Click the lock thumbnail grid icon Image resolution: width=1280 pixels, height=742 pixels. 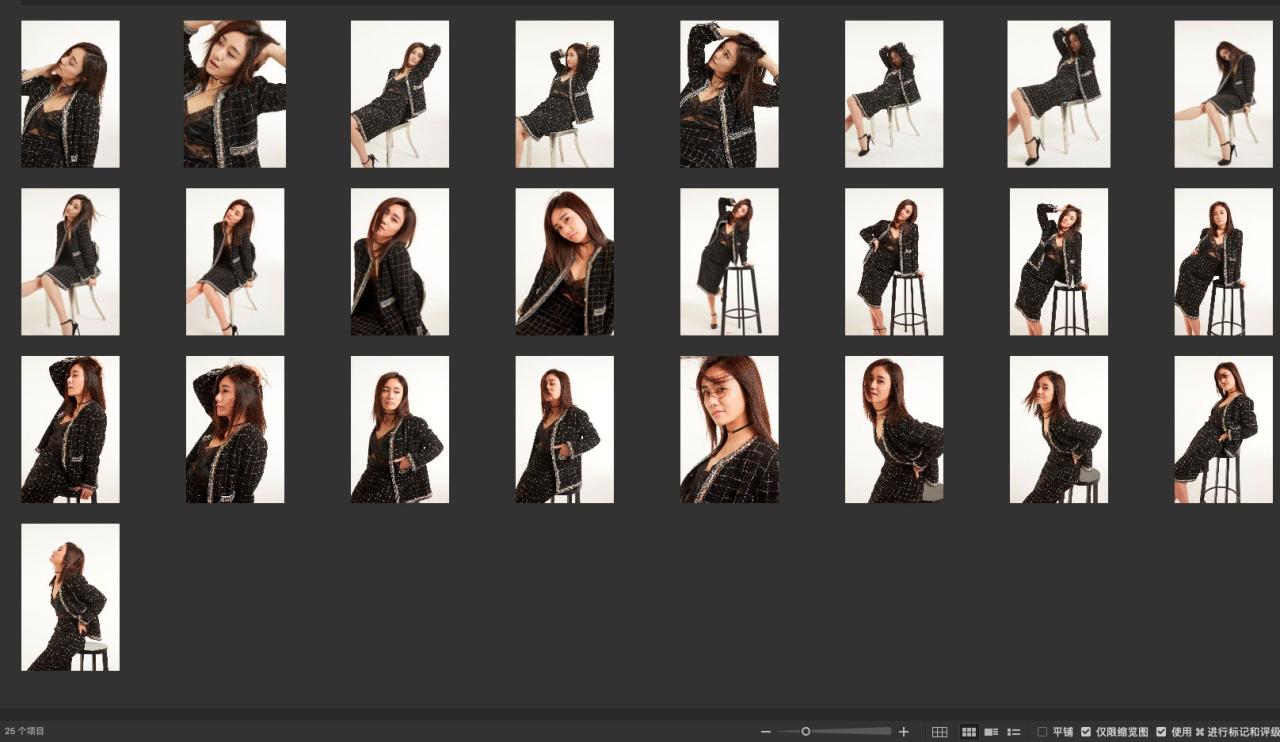click(x=939, y=732)
